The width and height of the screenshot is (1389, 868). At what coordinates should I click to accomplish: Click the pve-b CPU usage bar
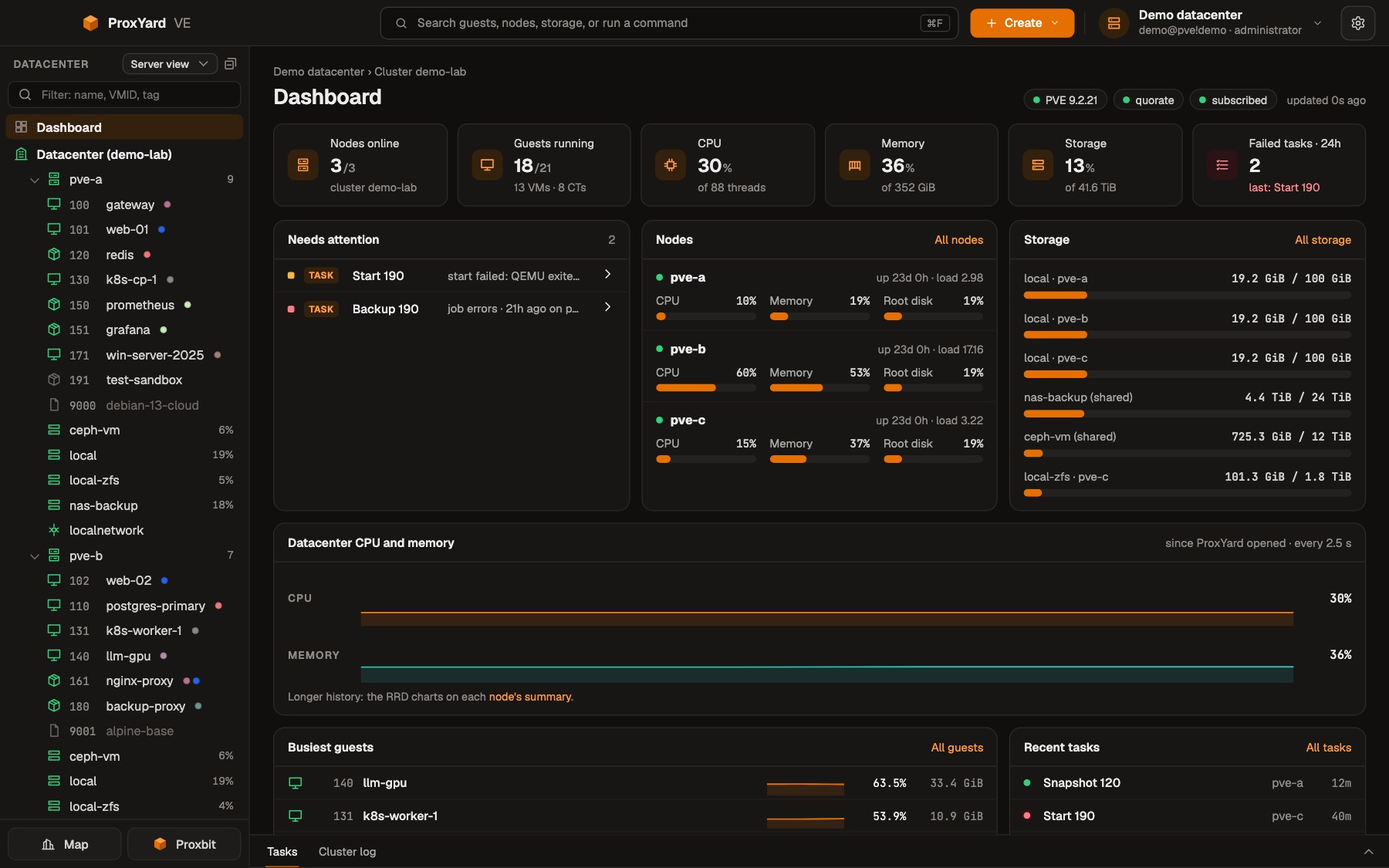click(x=705, y=388)
